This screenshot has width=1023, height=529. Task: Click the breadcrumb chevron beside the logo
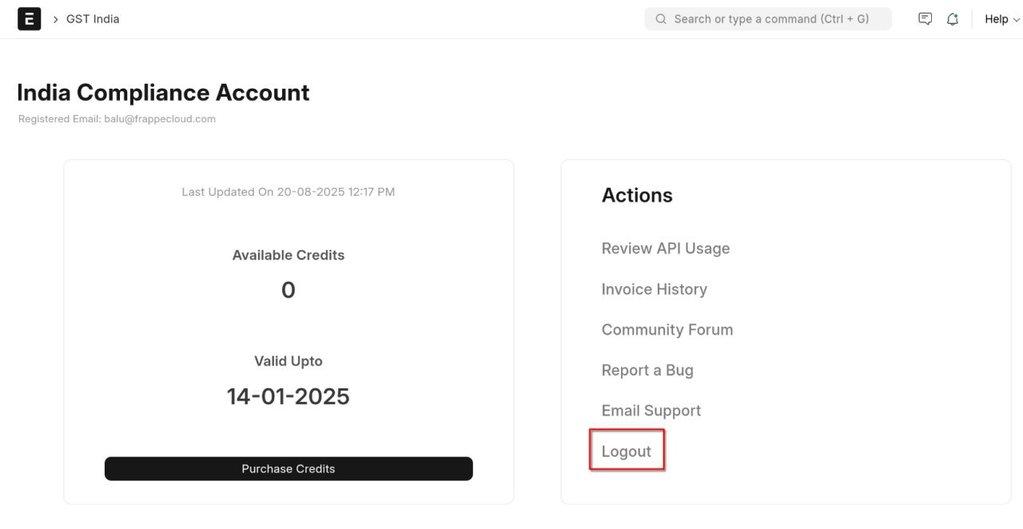tap(55, 20)
